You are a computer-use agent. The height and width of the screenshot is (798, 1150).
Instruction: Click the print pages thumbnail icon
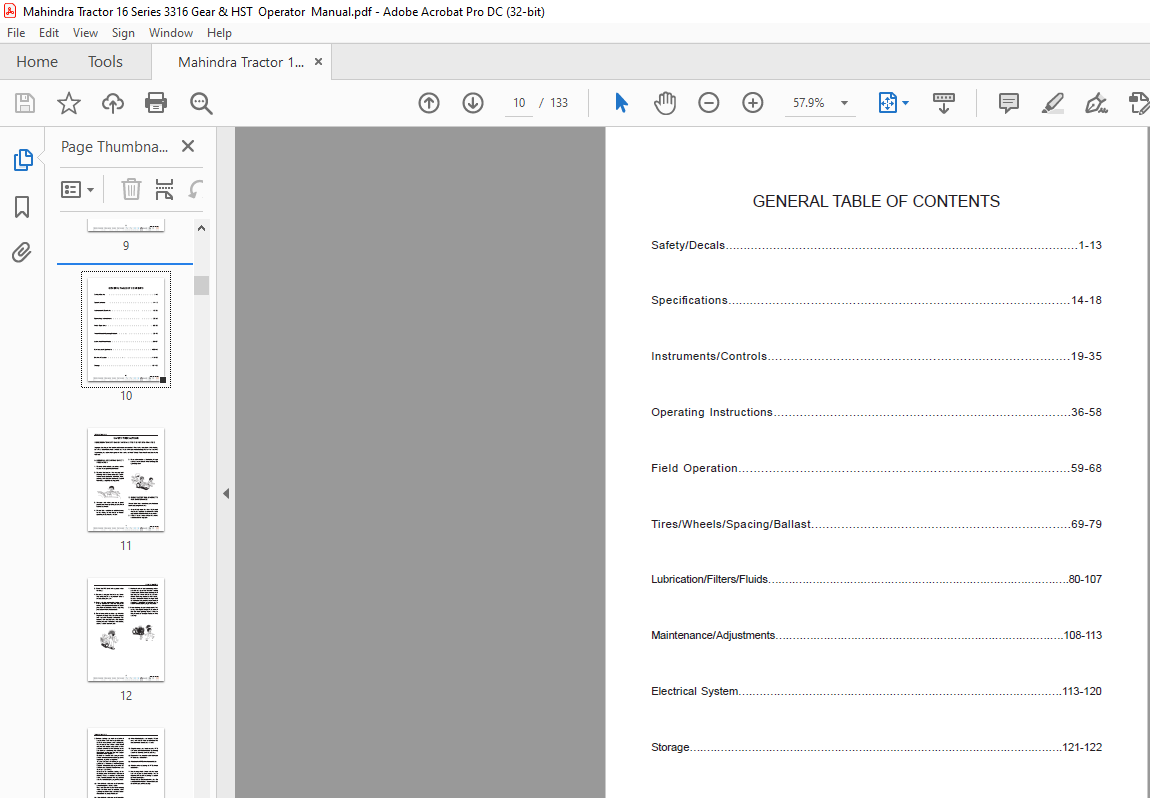pos(164,189)
